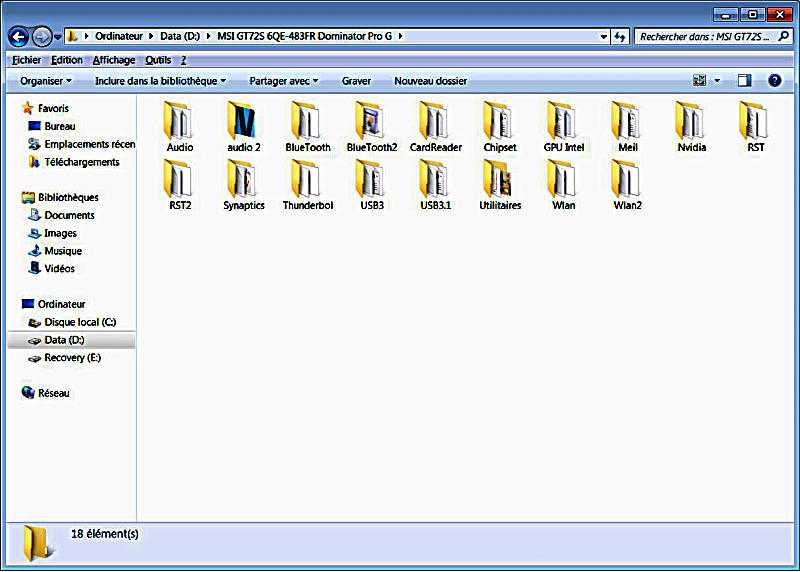800x572 pixels.
Task: Change view with the view icon
Action: pyautogui.click(x=699, y=80)
